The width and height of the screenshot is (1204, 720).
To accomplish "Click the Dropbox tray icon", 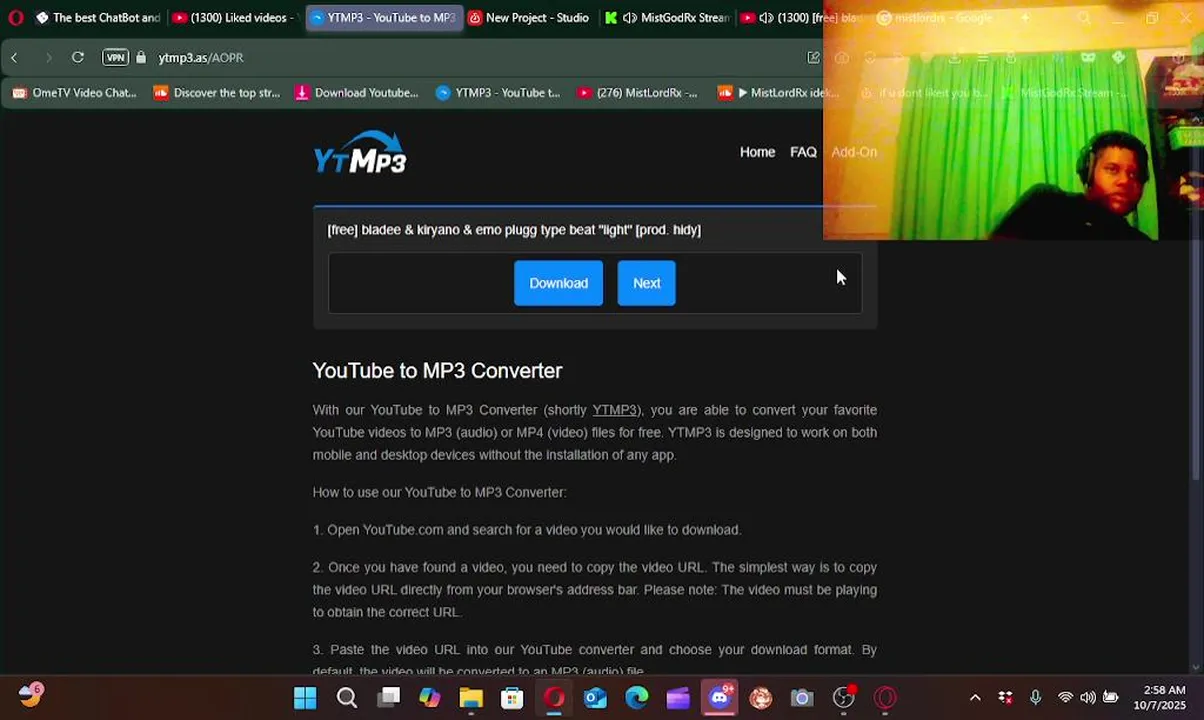I will (x=1005, y=698).
